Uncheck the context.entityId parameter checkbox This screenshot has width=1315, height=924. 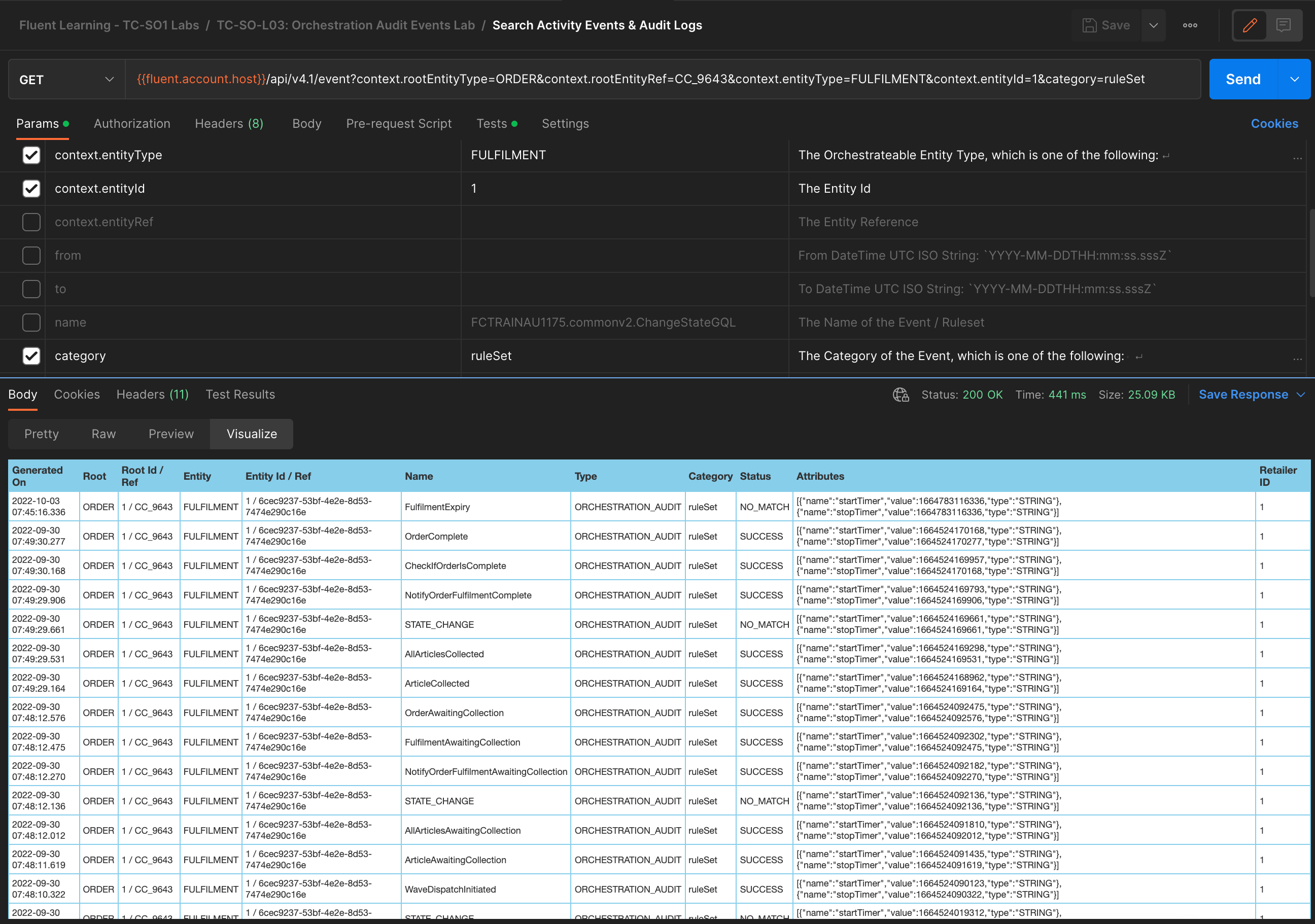pos(31,188)
